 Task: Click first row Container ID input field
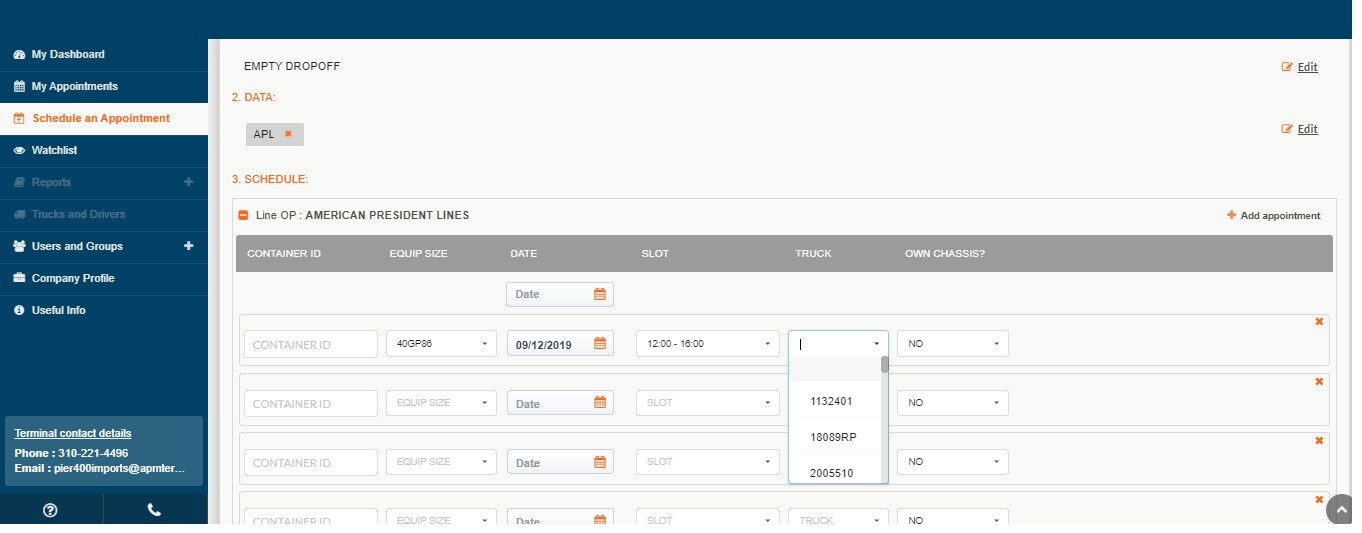coord(311,344)
